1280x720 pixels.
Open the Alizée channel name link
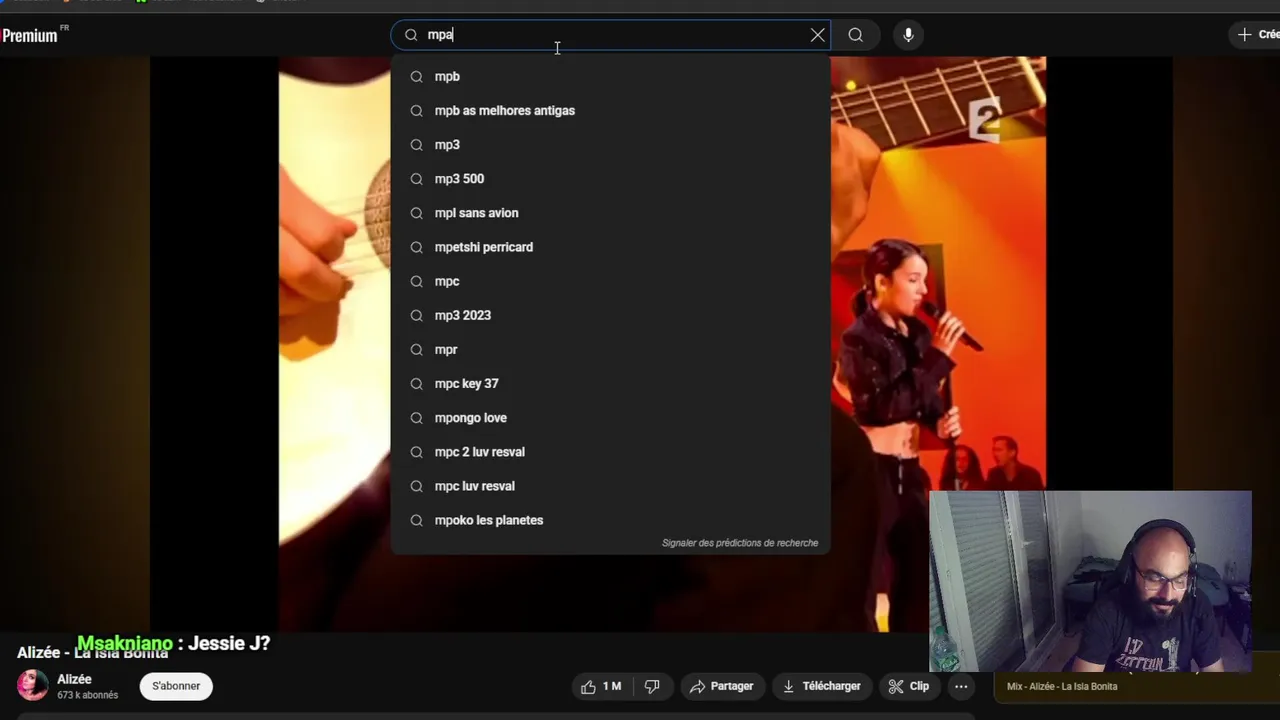tap(74, 679)
